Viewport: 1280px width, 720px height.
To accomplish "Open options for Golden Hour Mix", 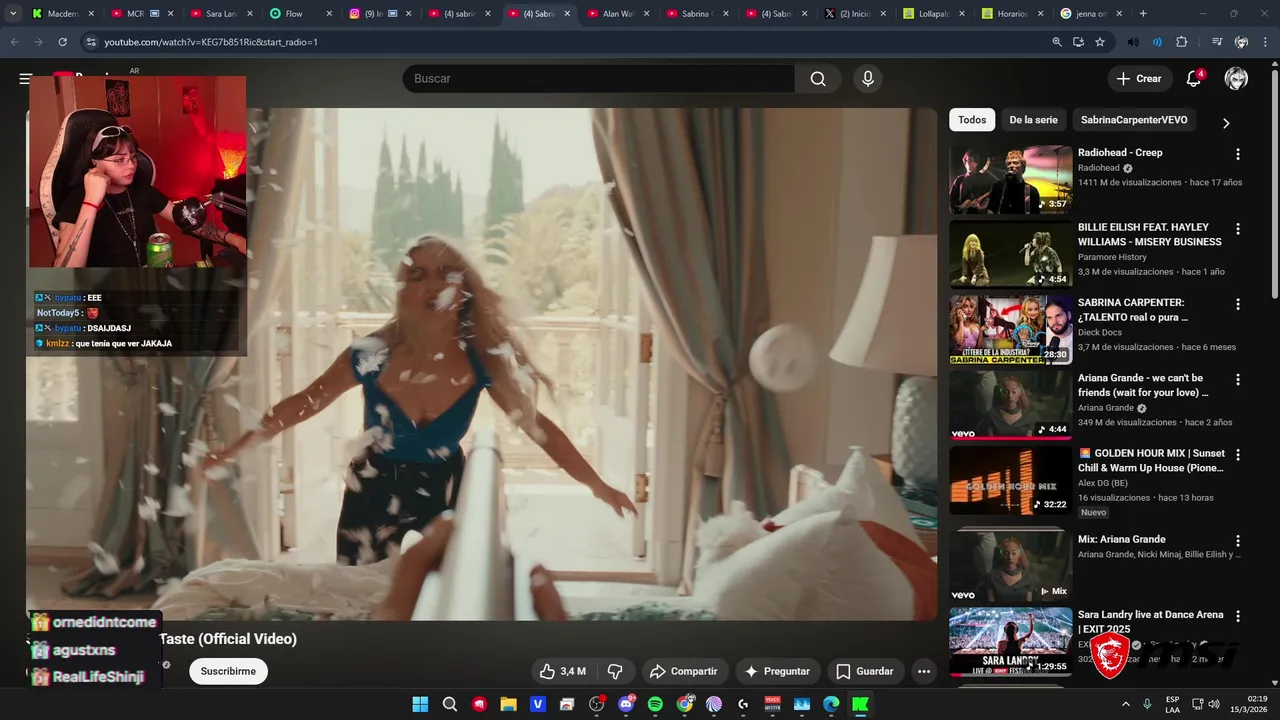I will coord(1238,454).
